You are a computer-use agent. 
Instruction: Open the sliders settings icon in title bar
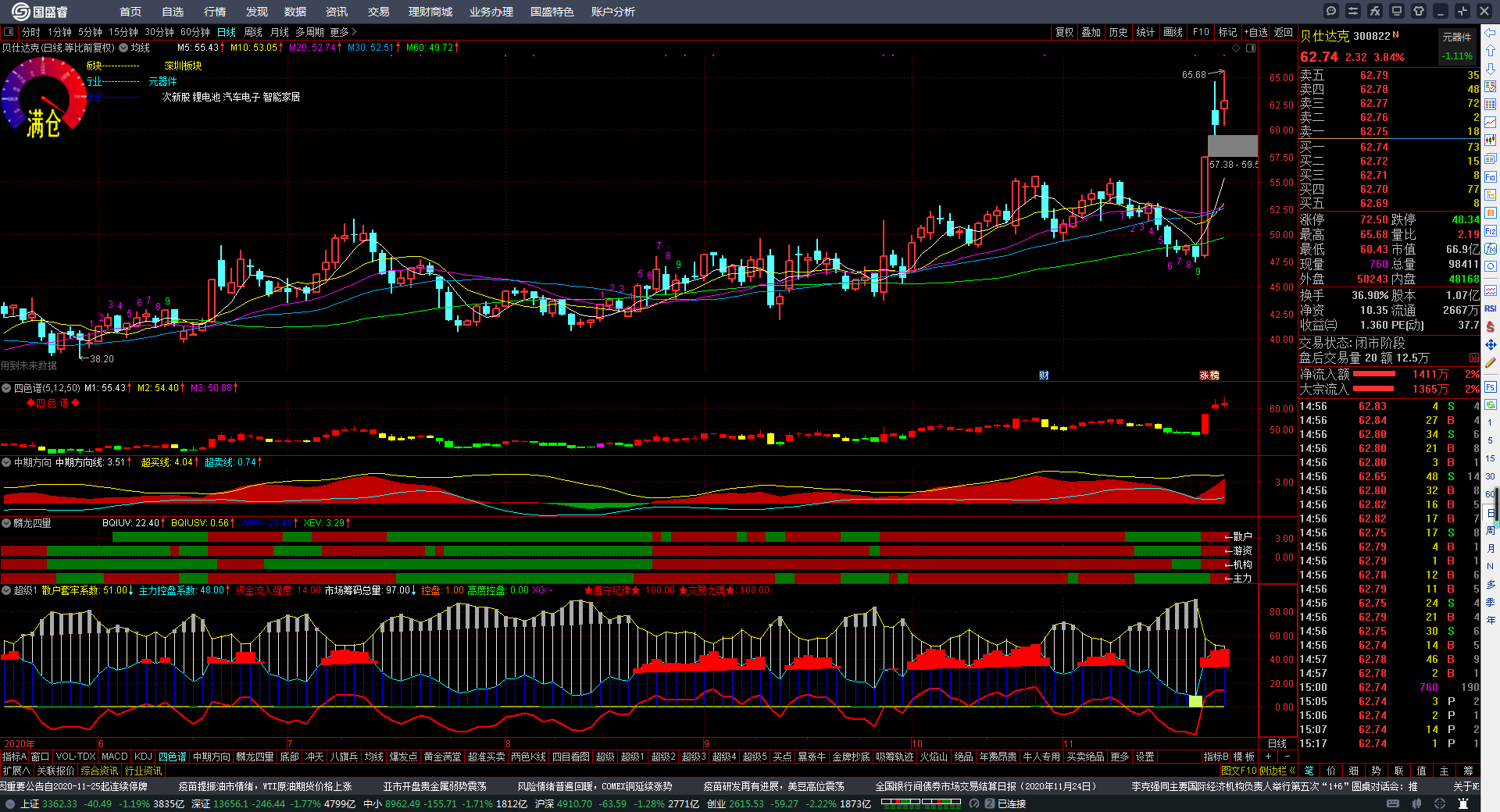[x=1353, y=11]
